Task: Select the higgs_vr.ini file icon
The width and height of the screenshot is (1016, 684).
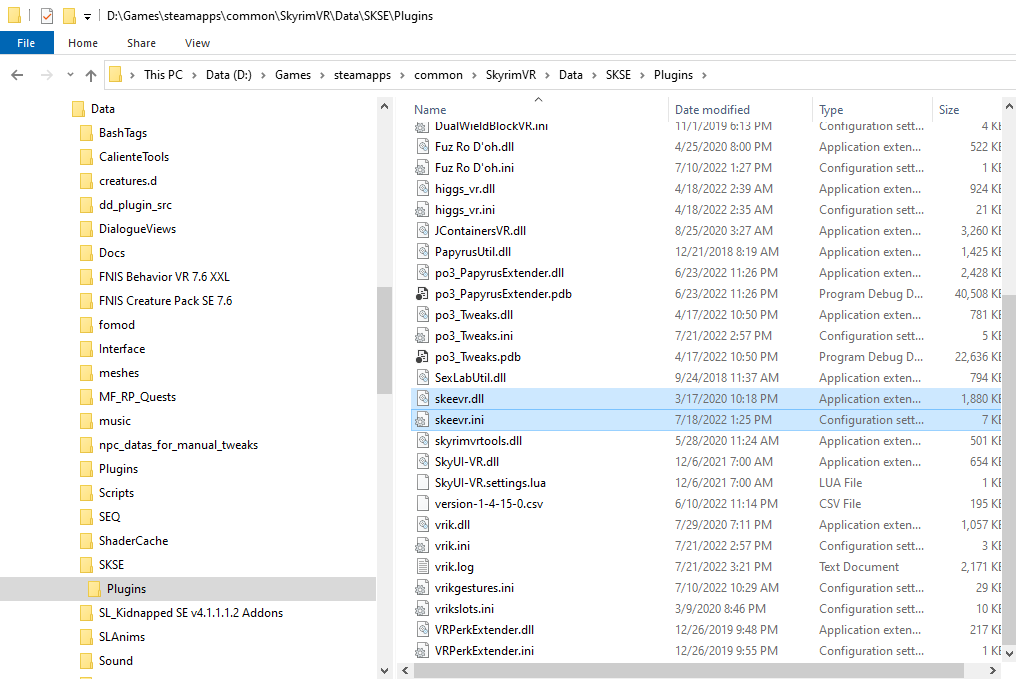Action: tap(422, 210)
